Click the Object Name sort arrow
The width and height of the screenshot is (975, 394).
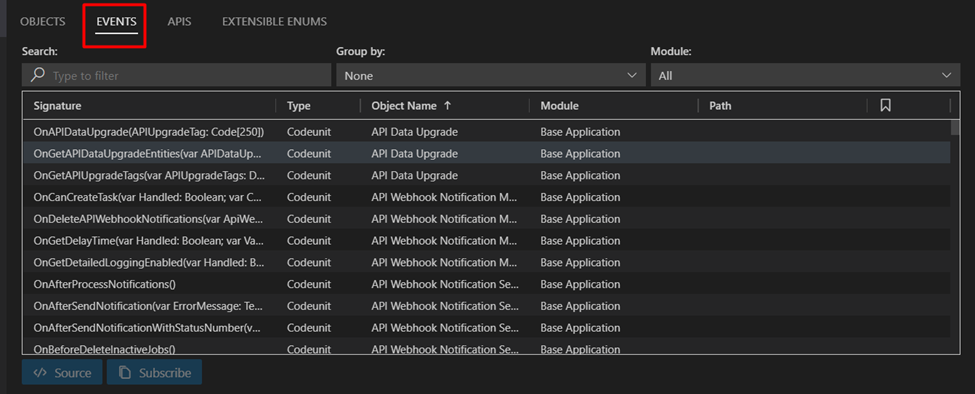pyautogui.click(x=447, y=106)
